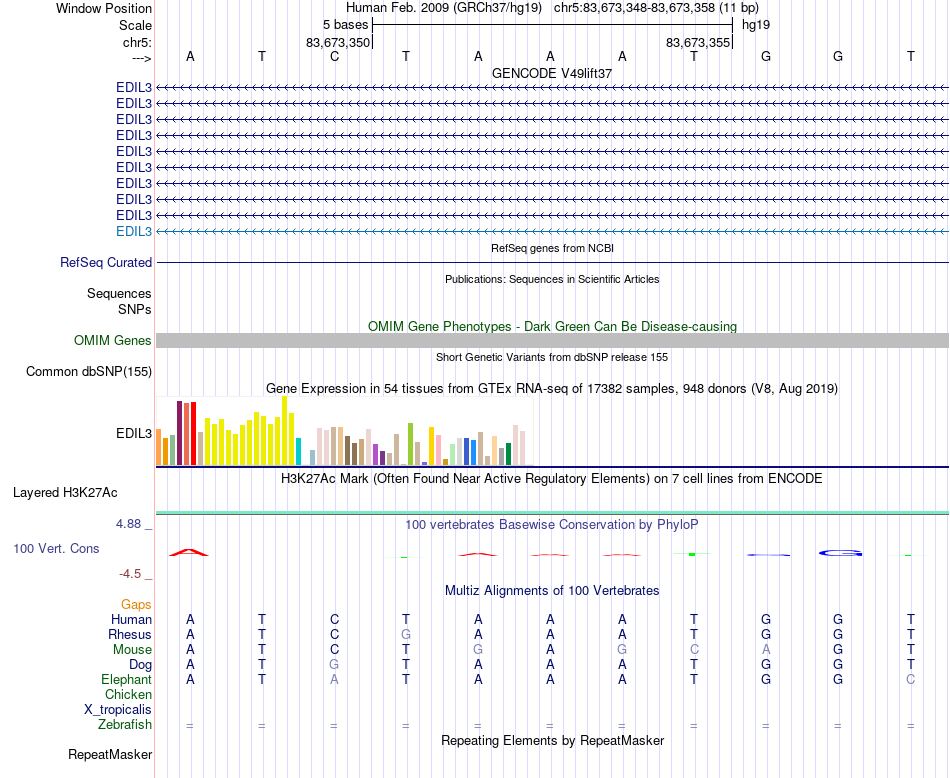Click the orange Gaps label
The width and height of the screenshot is (950, 778).
[136, 605]
